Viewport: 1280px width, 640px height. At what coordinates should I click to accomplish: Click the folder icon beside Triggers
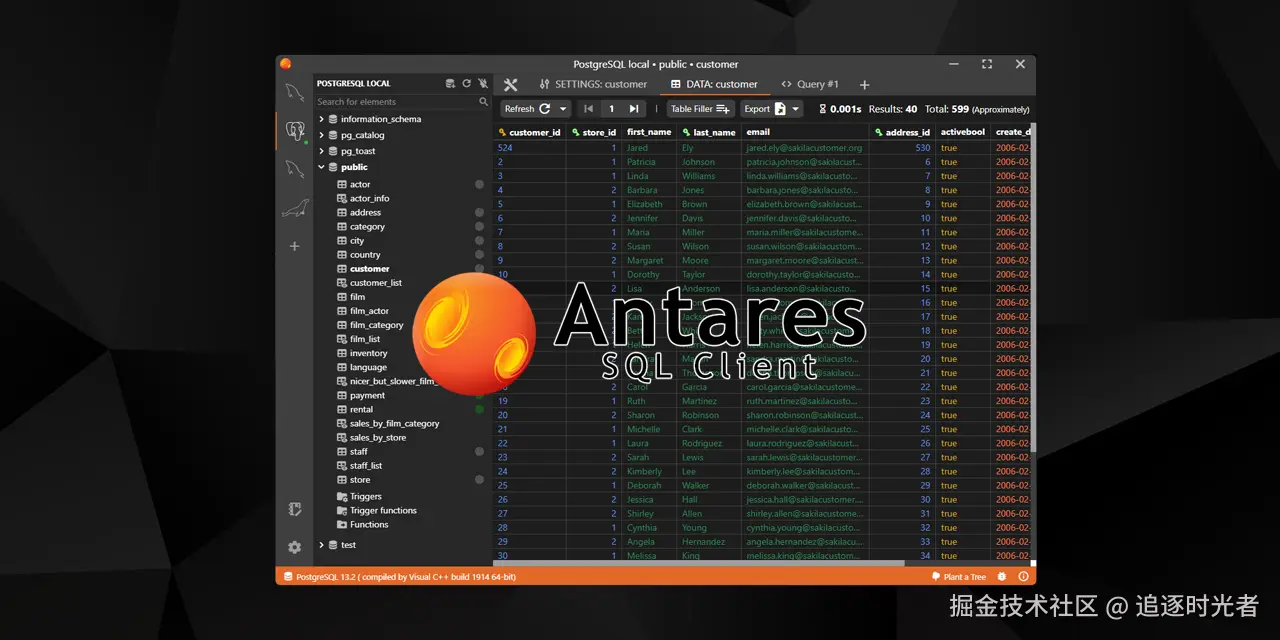coord(342,496)
